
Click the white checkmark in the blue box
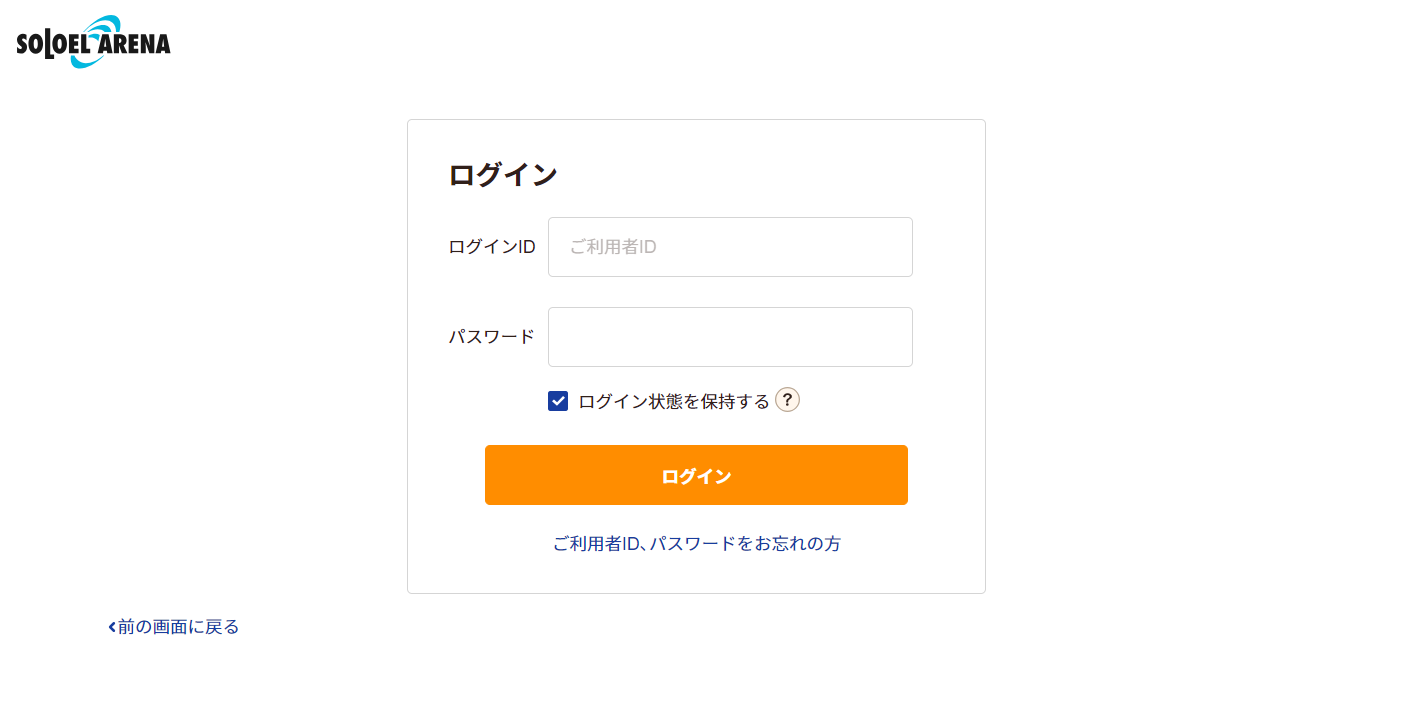tap(558, 401)
